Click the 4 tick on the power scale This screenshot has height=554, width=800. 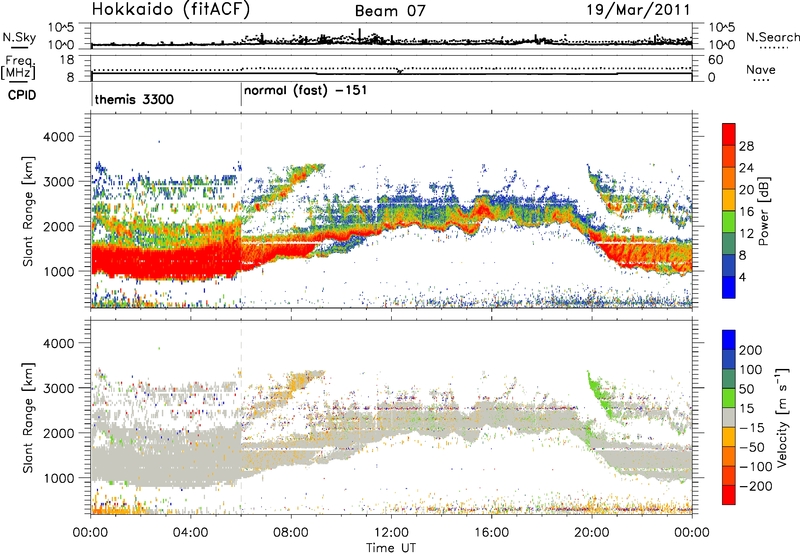pyautogui.click(x=742, y=277)
